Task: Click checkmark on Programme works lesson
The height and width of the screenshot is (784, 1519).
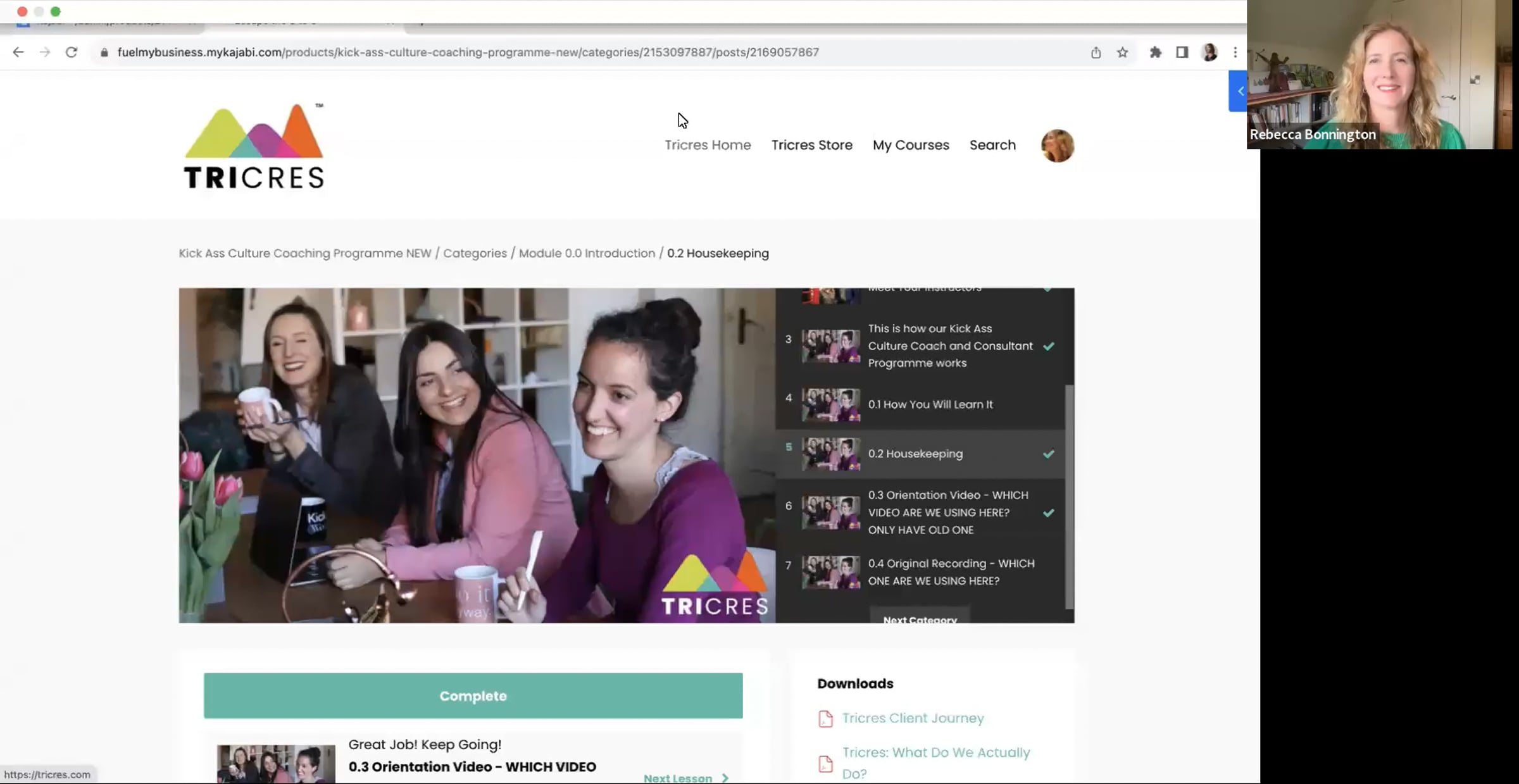Action: click(x=1049, y=346)
